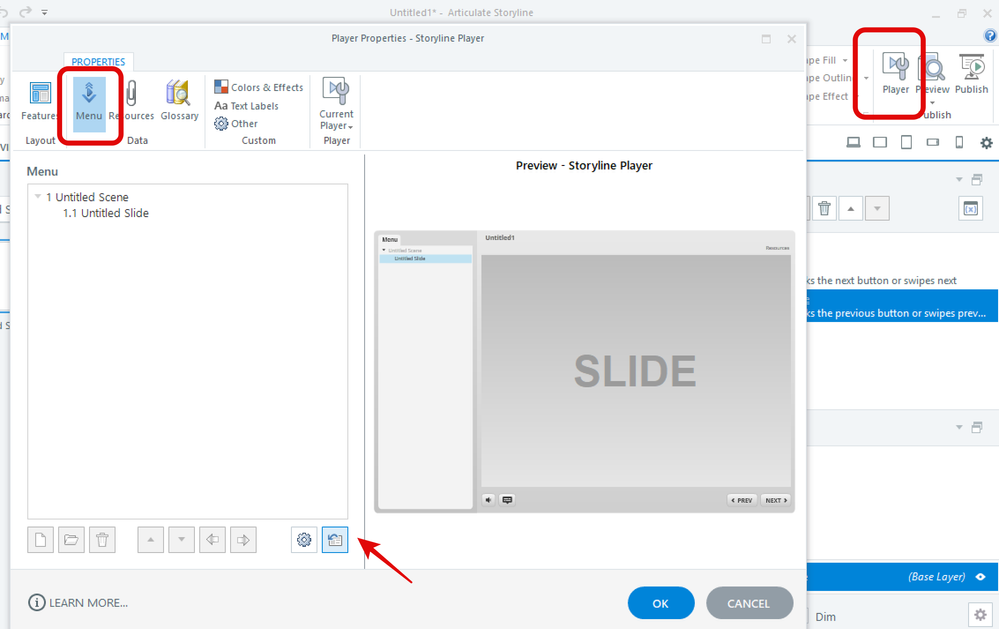999x629 pixels.
Task: Open Colors & Effects settings
Action: coord(259,87)
